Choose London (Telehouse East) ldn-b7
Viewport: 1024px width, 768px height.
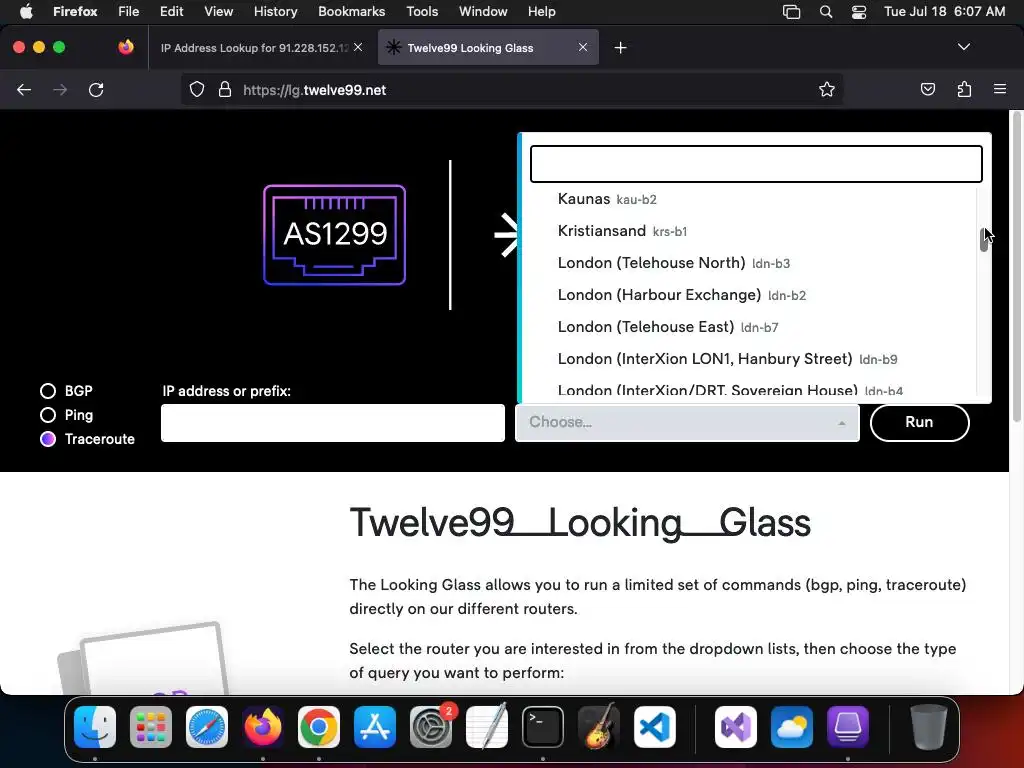click(x=751, y=327)
